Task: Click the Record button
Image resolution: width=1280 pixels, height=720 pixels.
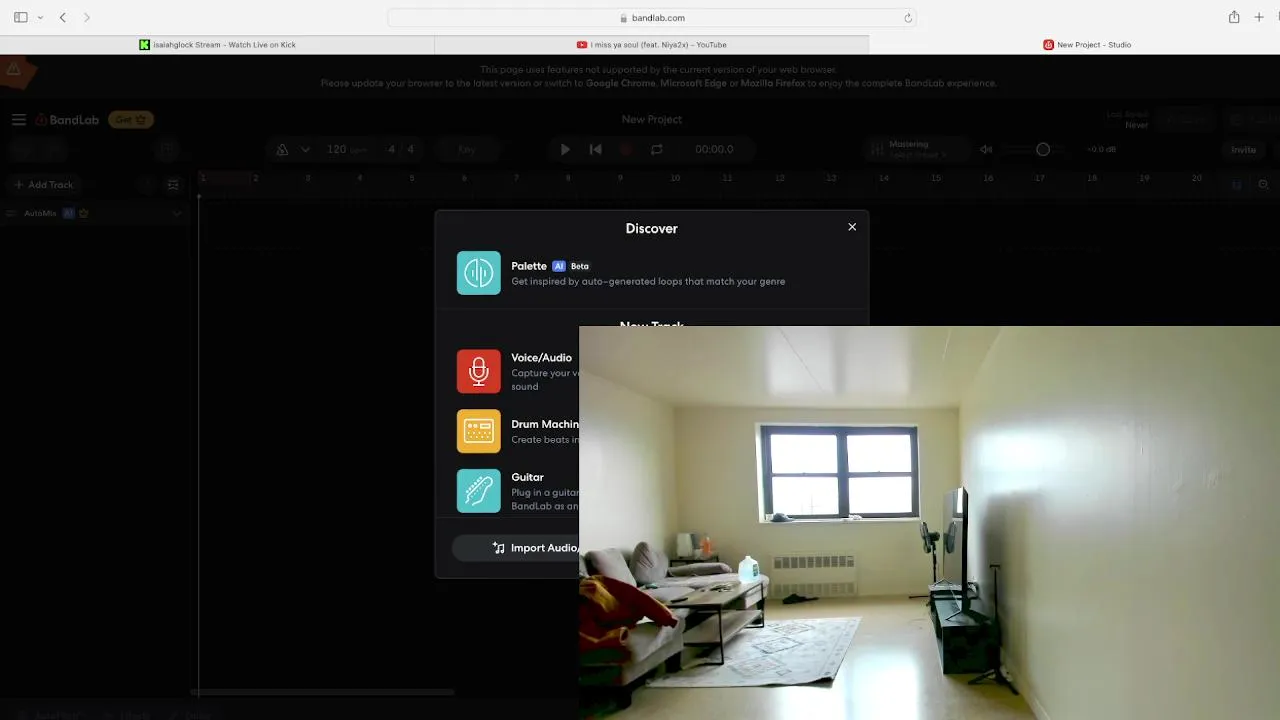Action: pos(627,150)
